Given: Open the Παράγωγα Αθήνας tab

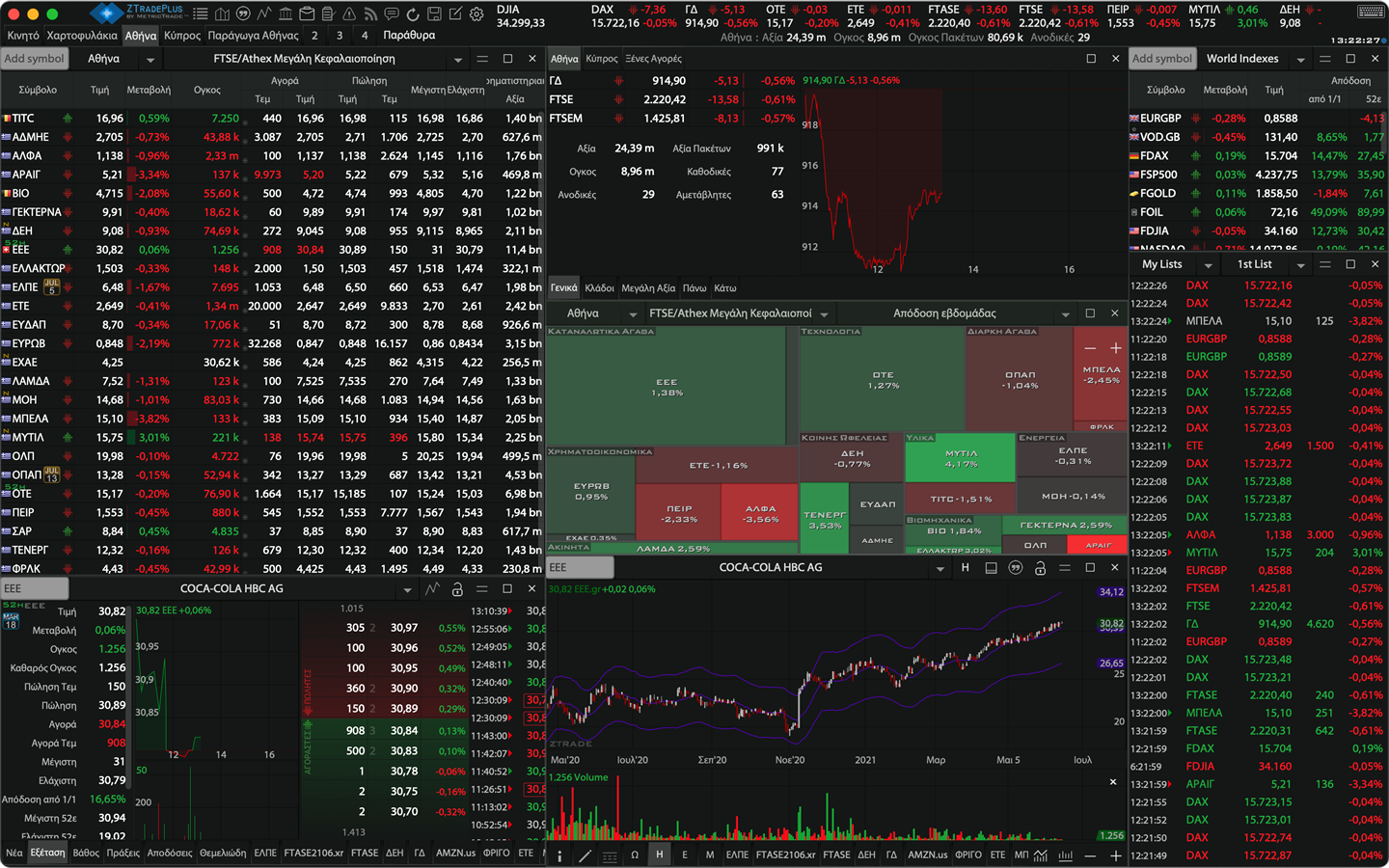Looking at the screenshot, I should click(x=254, y=36).
